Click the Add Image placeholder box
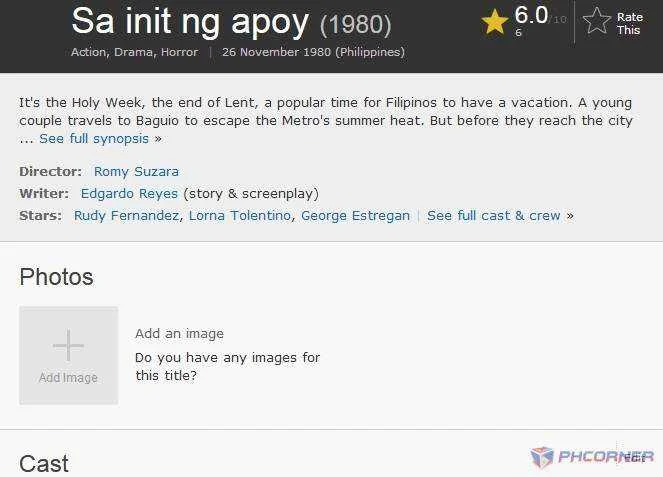663x477 pixels. click(68, 355)
